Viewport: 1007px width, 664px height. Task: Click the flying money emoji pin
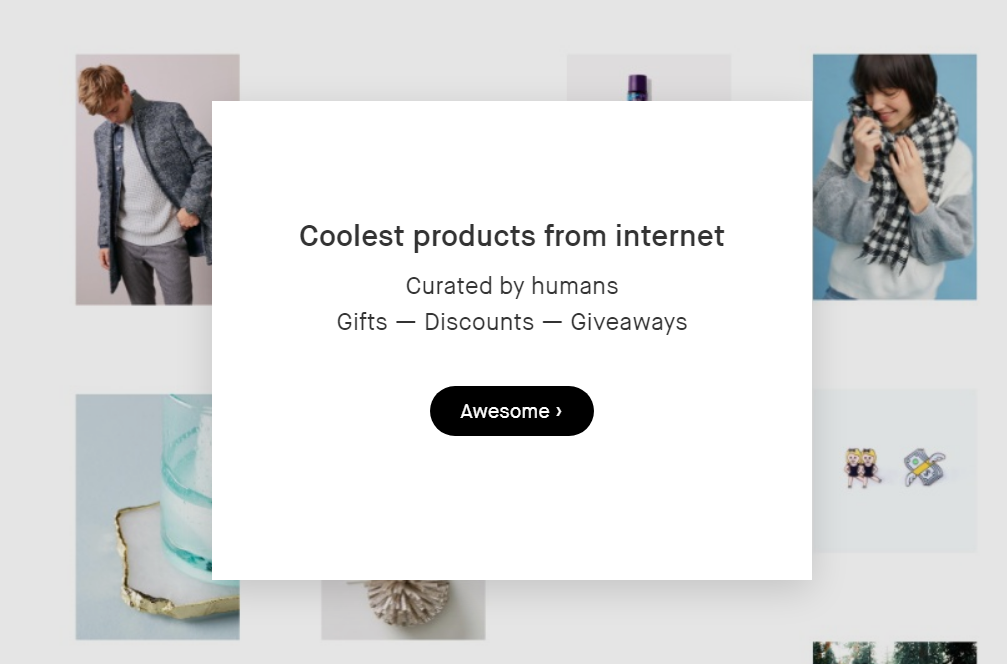pyautogui.click(x=925, y=467)
